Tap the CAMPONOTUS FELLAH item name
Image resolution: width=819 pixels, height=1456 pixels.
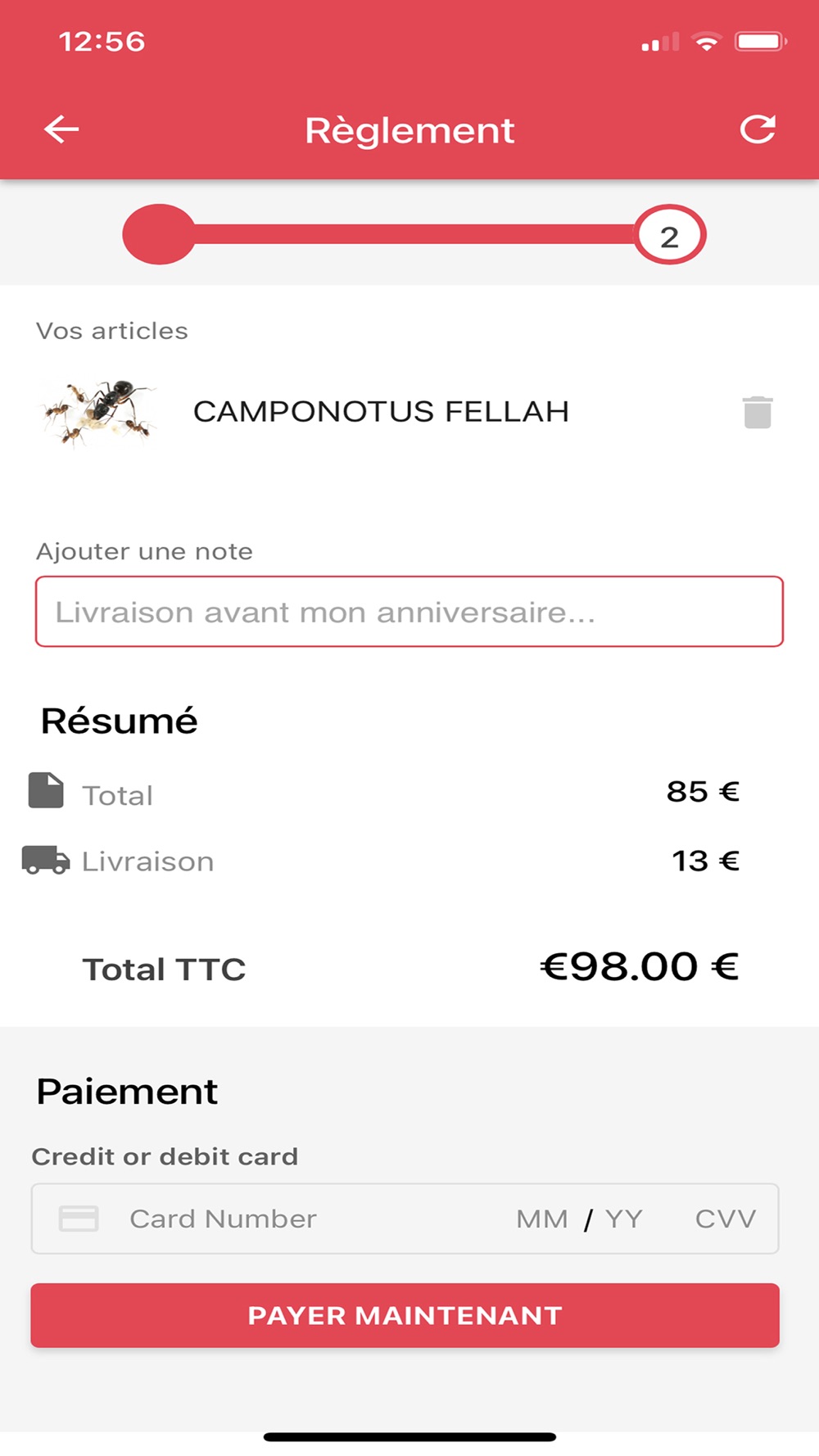click(381, 411)
